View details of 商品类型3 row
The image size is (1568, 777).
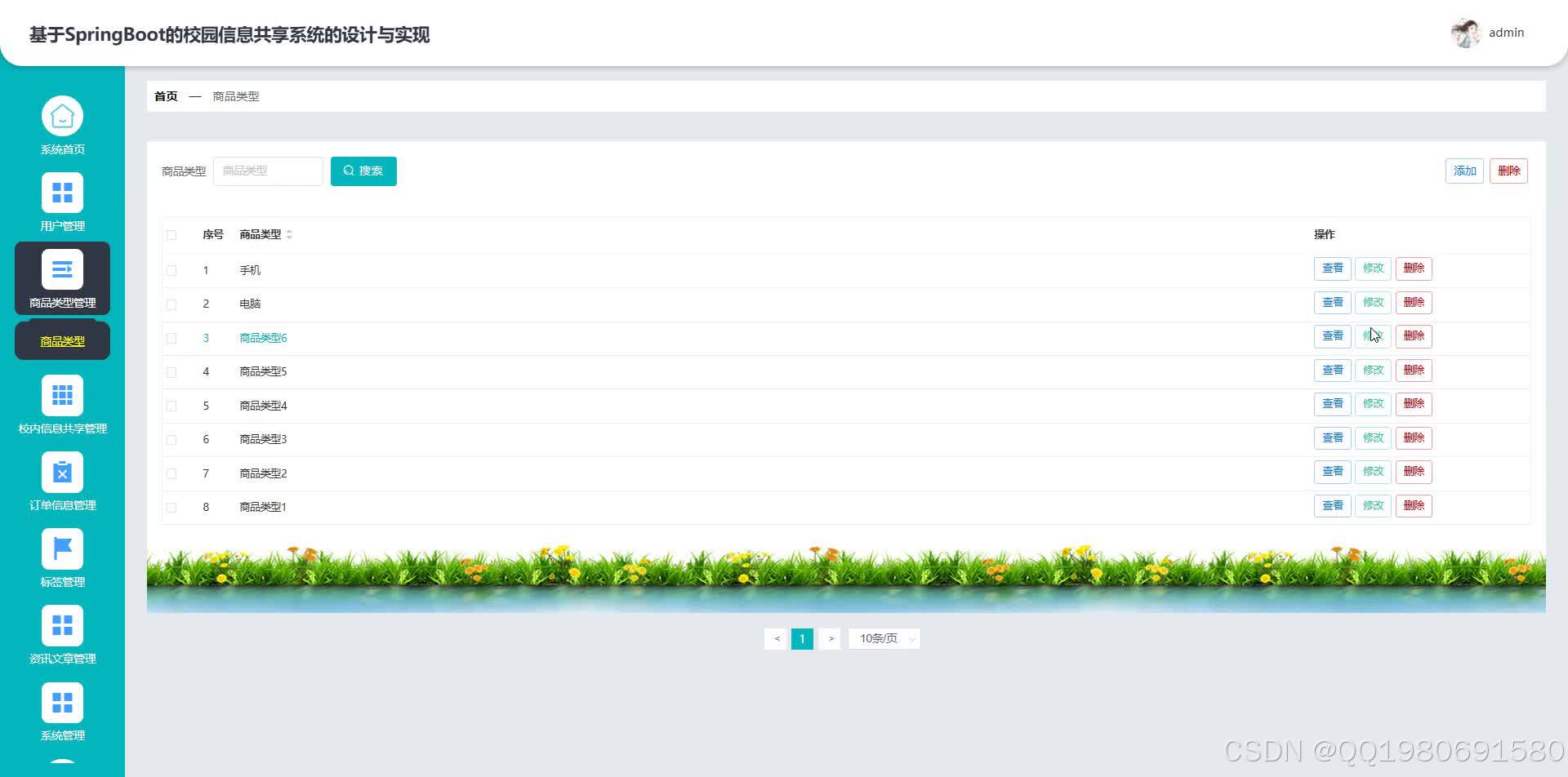[1333, 438]
